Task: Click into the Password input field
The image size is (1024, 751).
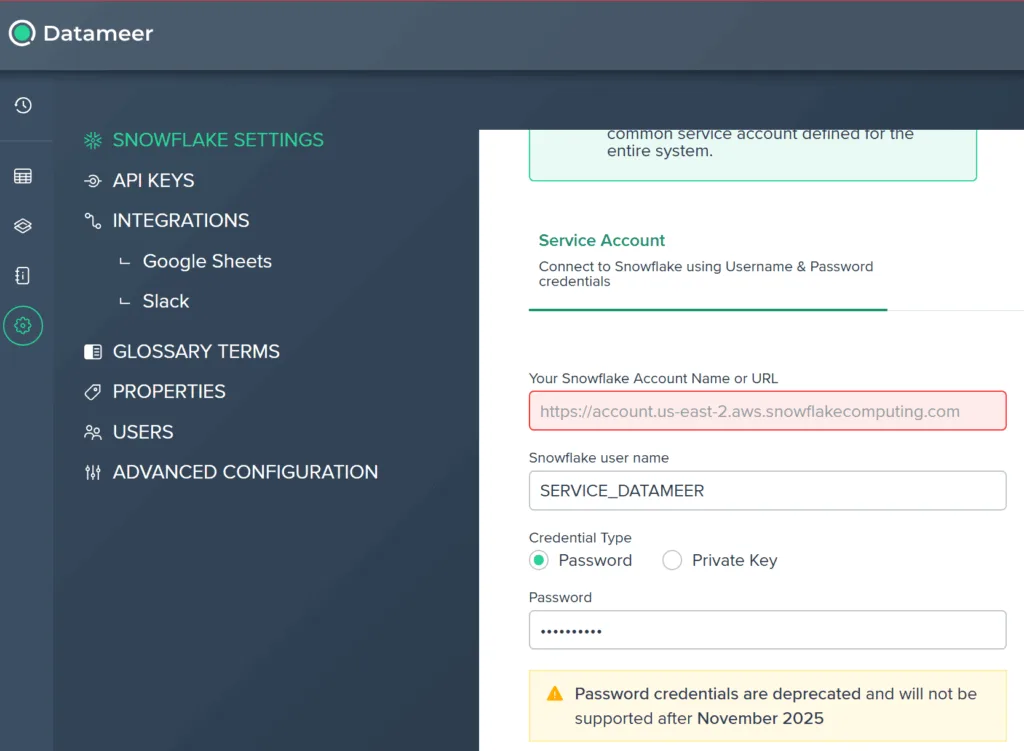Action: [767, 630]
